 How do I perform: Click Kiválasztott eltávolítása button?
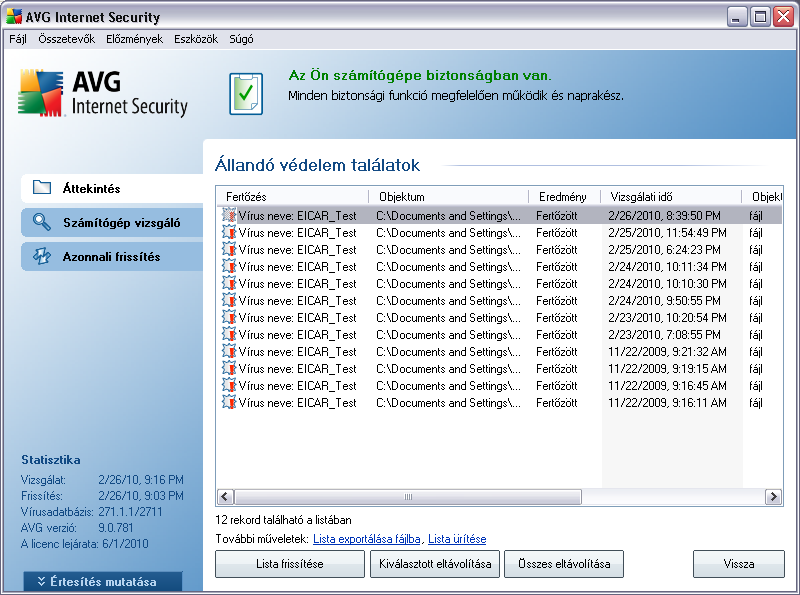[435, 564]
